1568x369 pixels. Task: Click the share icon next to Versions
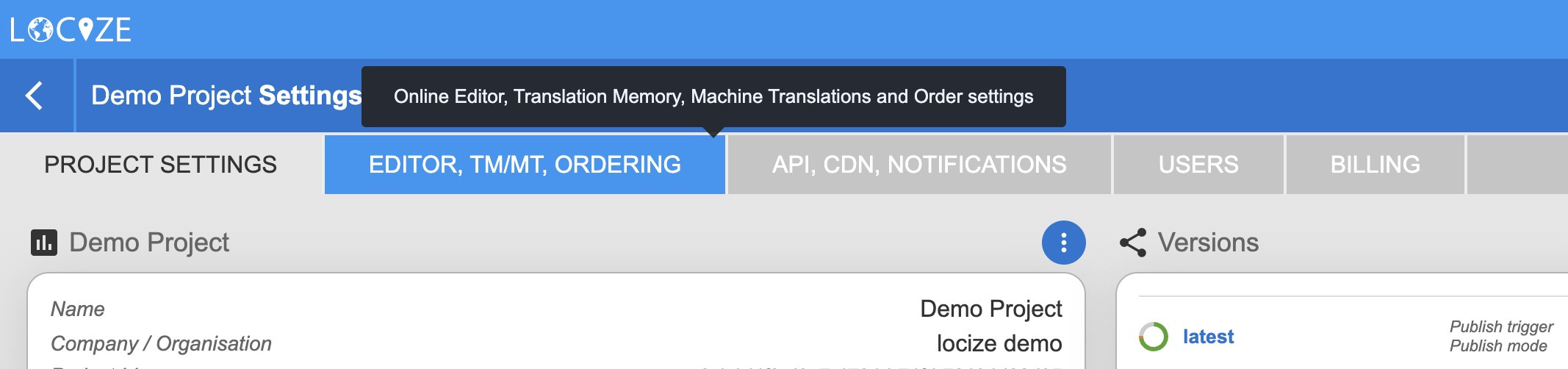(1132, 243)
